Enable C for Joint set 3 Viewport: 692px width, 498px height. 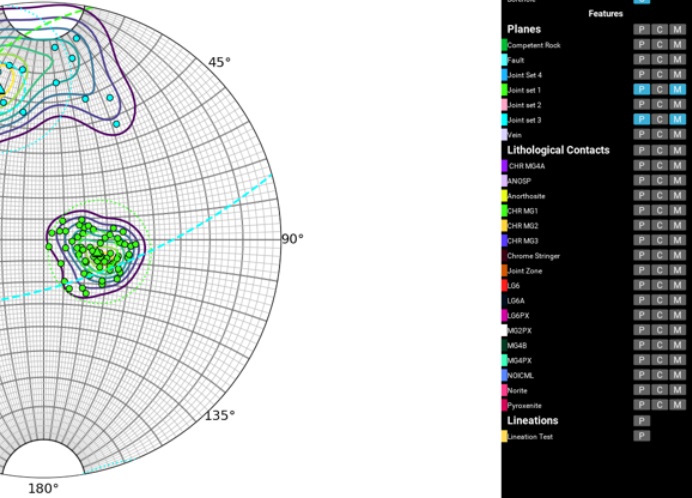tap(659, 120)
